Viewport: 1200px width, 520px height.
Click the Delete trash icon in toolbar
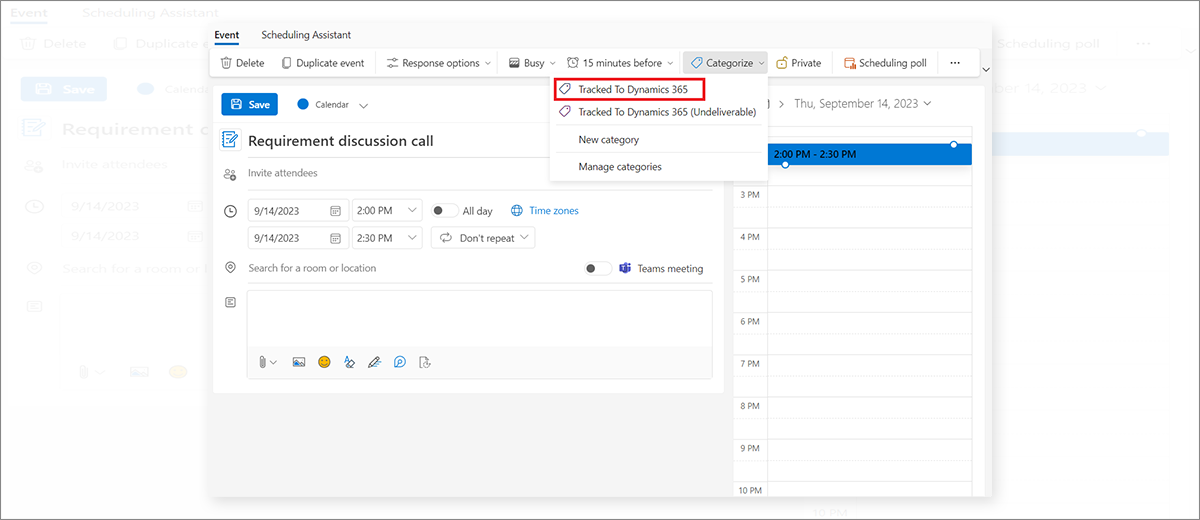(x=226, y=63)
